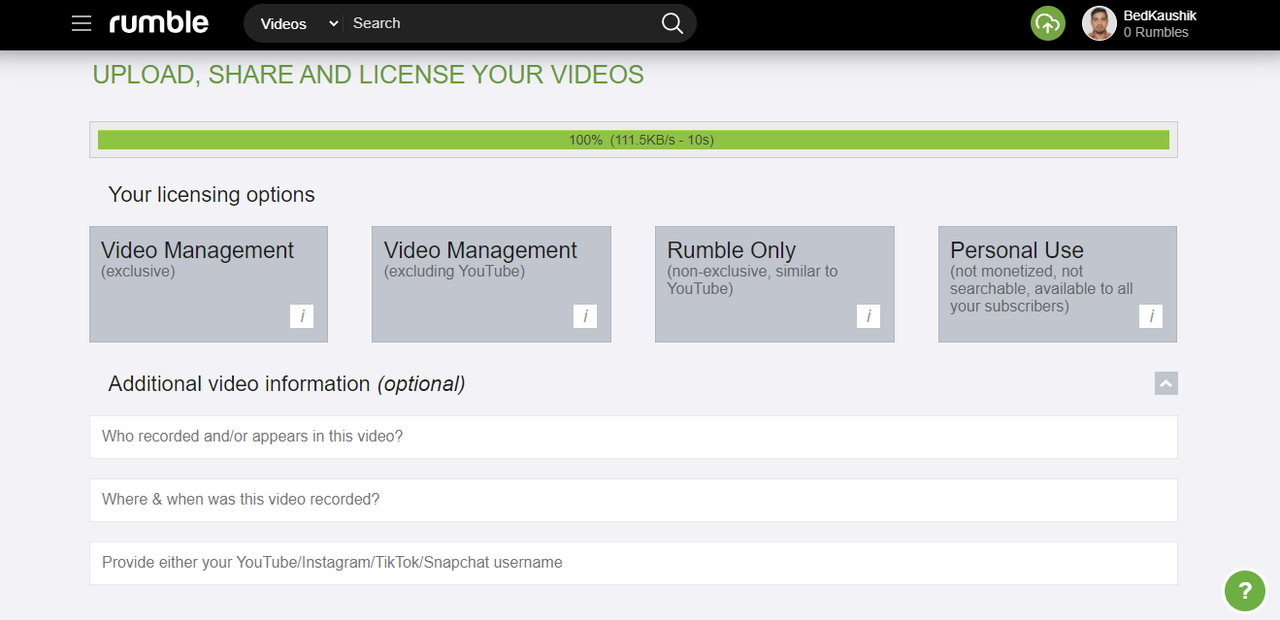Open the hamburger navigation menu
The height and width of the screenshot is (620, 1280).
(x=82, y=23)
